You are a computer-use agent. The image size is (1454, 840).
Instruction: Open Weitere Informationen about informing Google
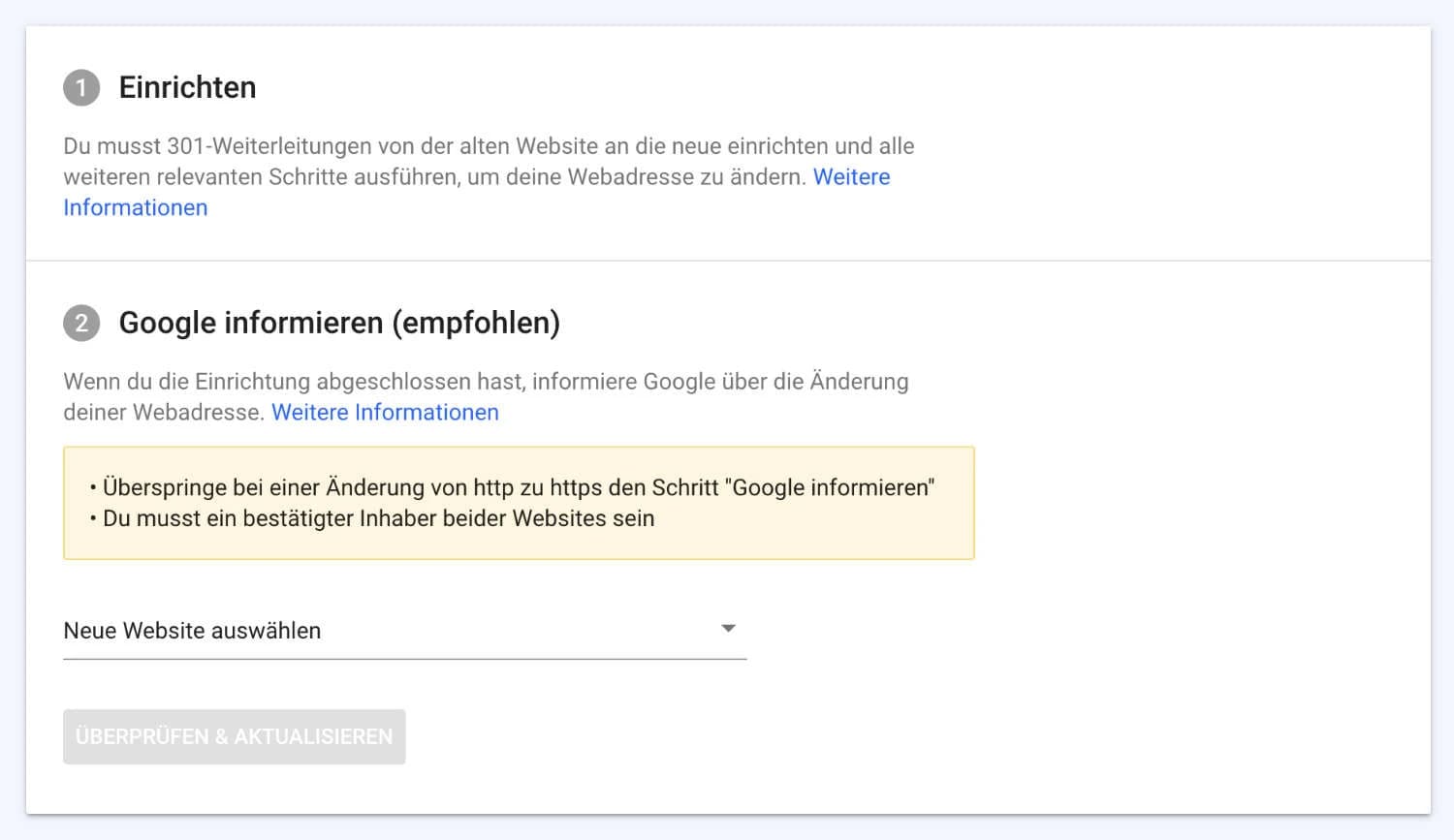385,412
